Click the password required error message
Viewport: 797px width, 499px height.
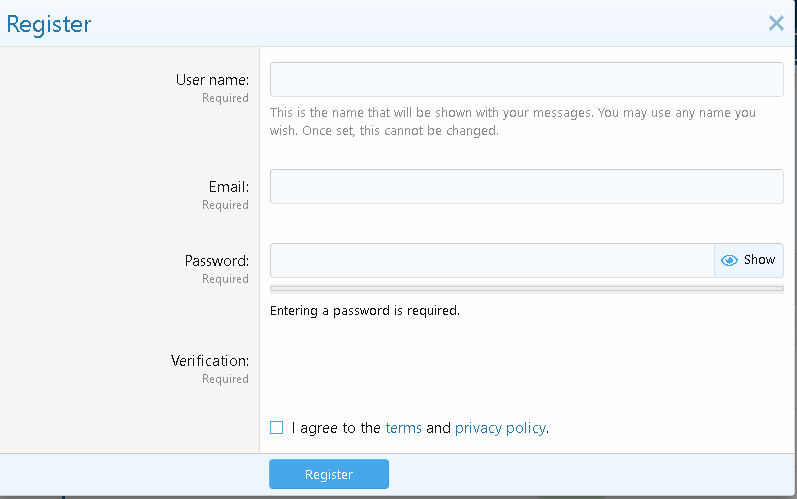[365, 311]
